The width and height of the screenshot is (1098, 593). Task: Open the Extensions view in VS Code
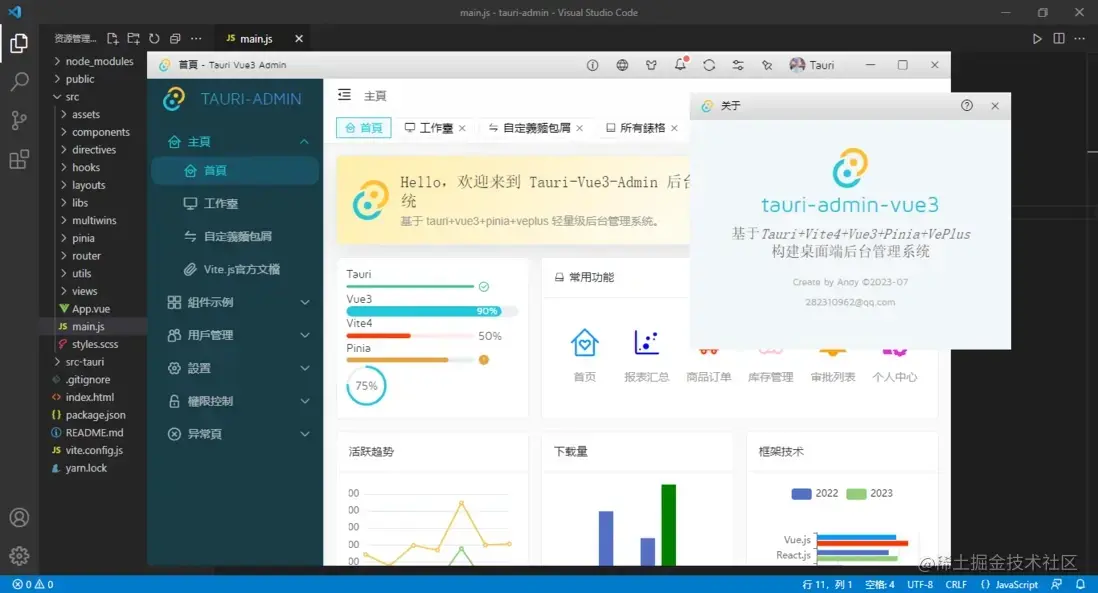pyautogui.click(x=19, y=160)
